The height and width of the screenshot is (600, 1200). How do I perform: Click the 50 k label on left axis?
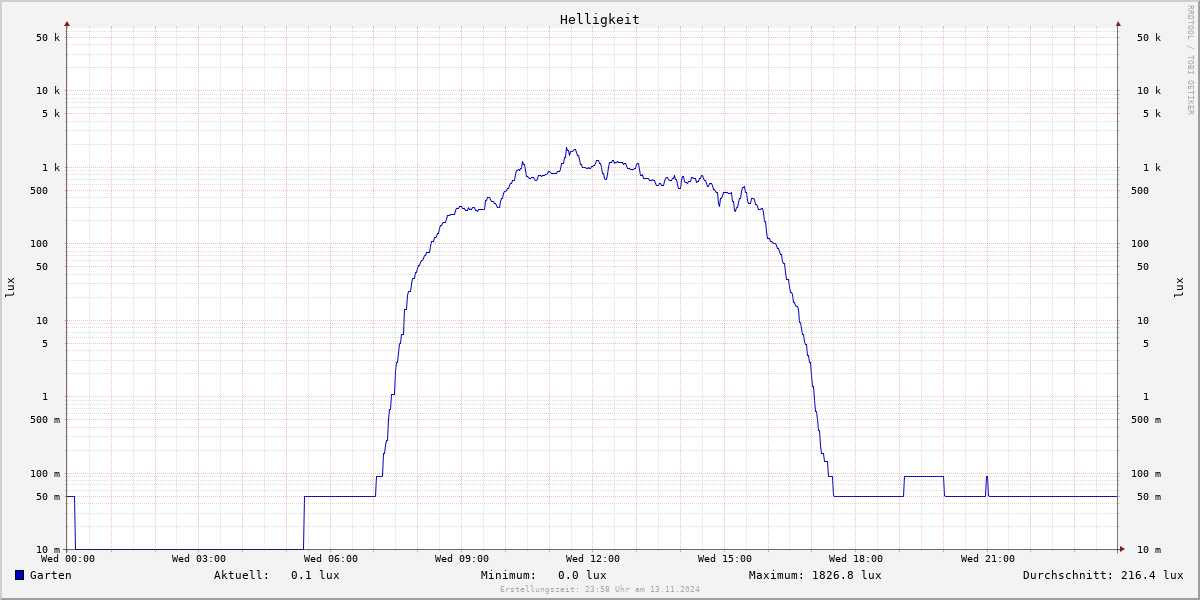coord(48,38)
